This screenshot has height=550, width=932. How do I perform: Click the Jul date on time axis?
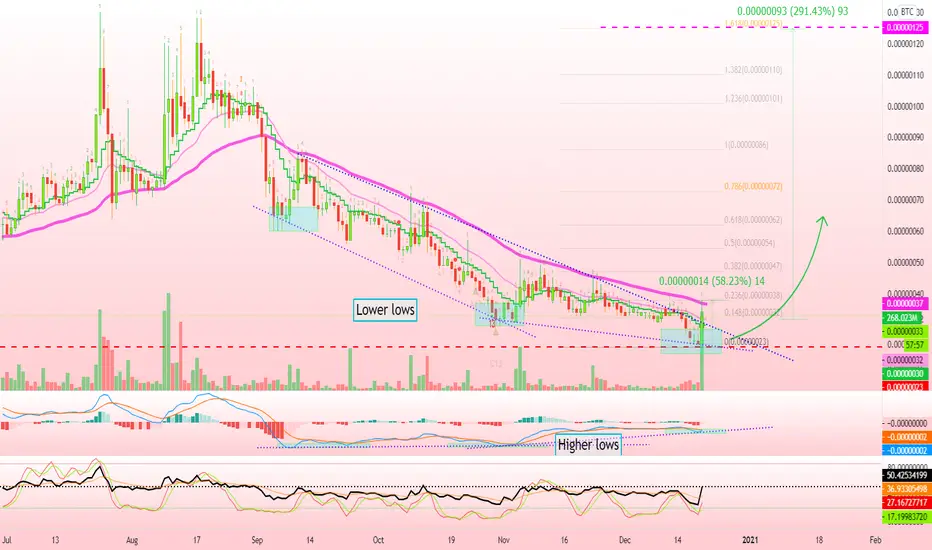7,540
